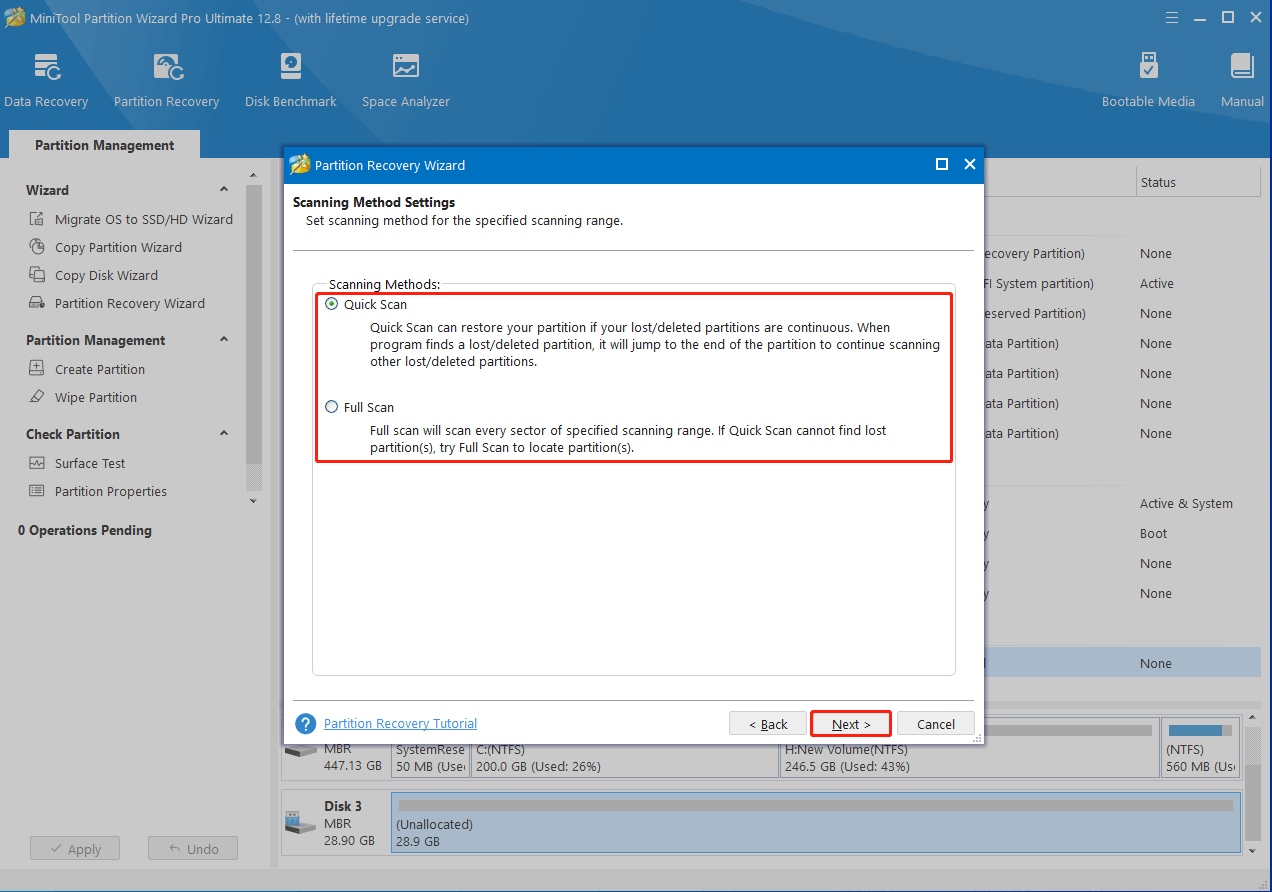This screenshot has width=1272, height=892.
Task: Collapse the Check Partition section
Action: (x=224, y=434)
